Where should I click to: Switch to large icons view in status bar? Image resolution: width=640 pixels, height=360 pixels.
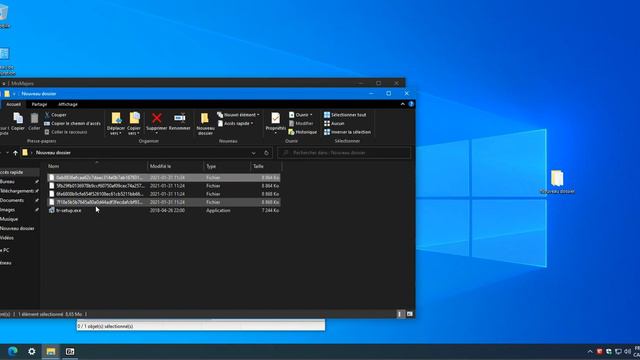tap(409, 314)
